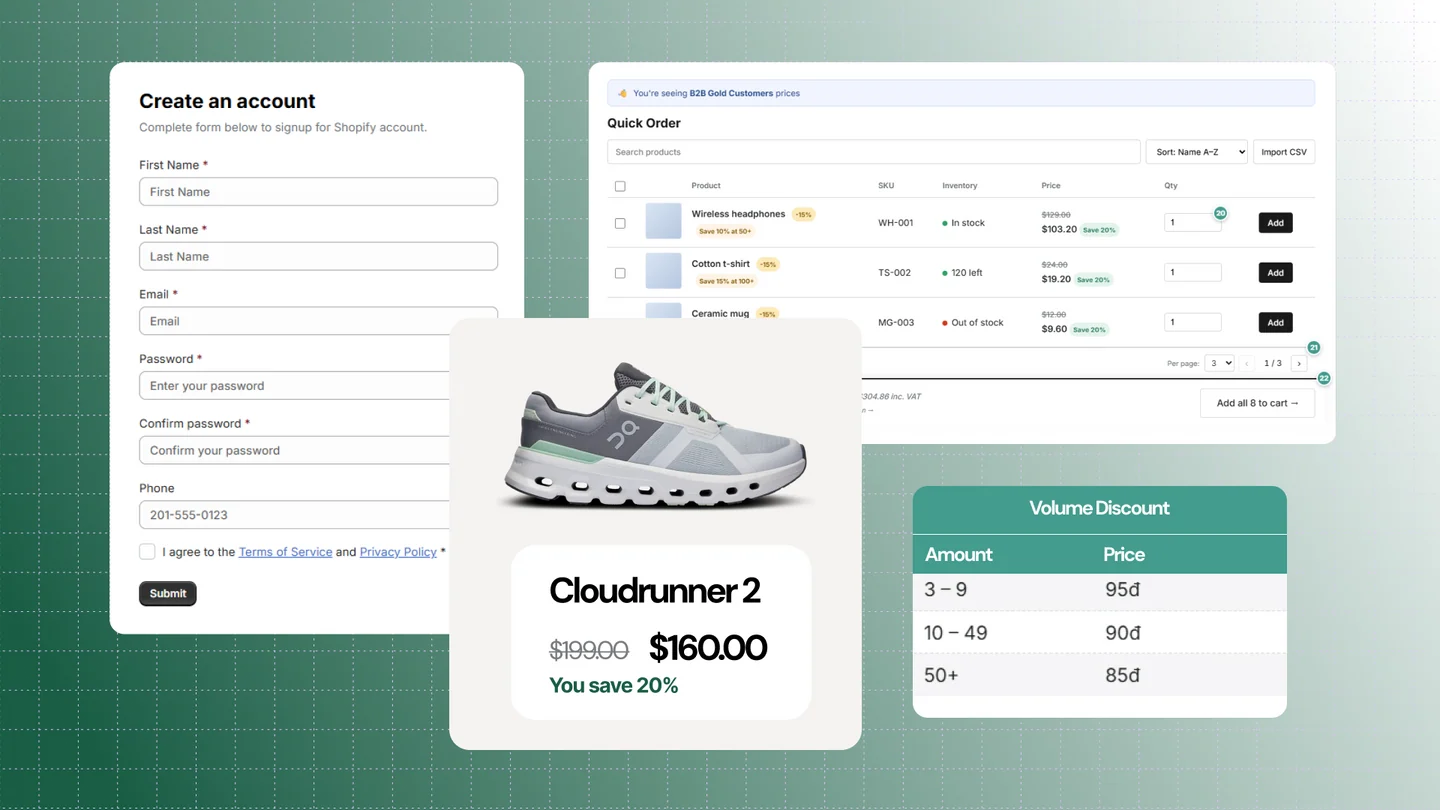Click the quantity field for Cotton t-shirt
The width and height of the screenshot is (1440, 810).
click(x=1192, y=272)
